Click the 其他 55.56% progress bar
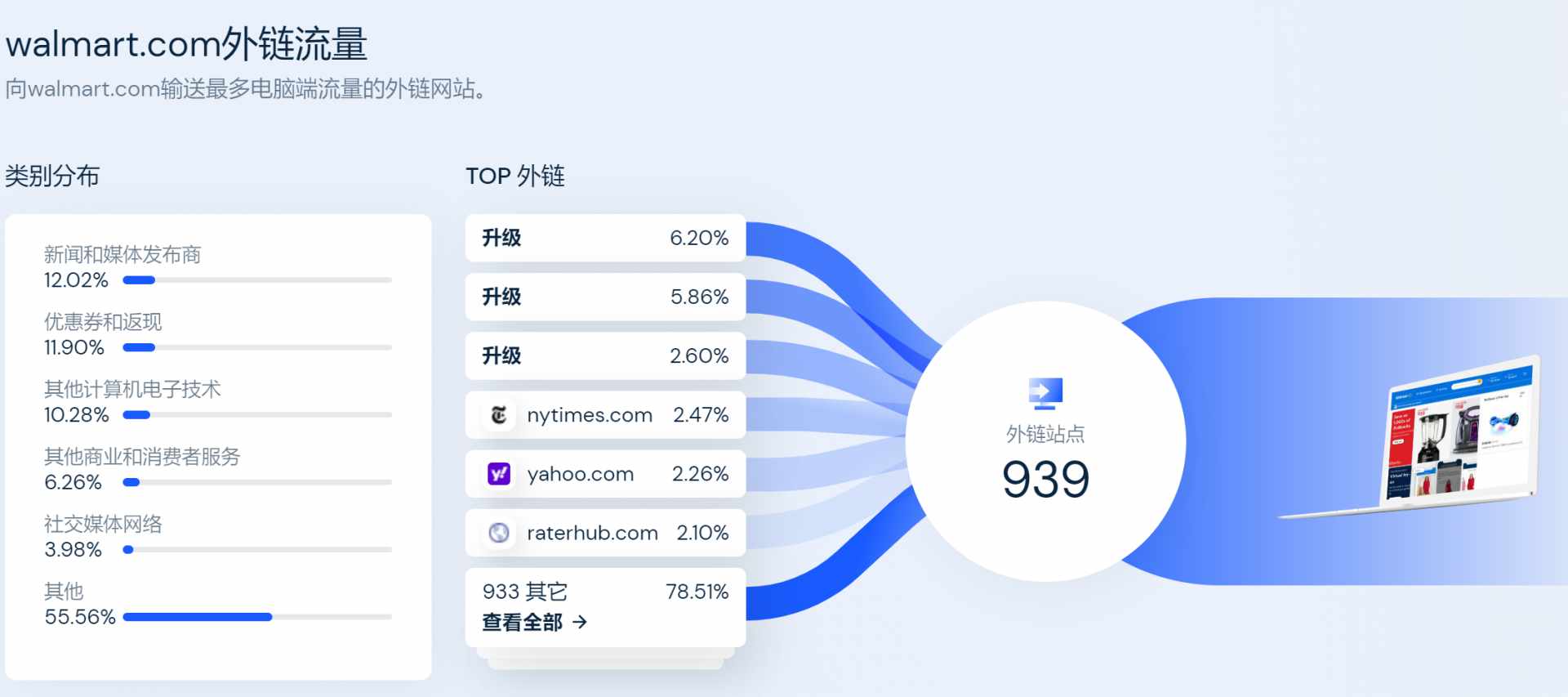Screen dimensions: 1568x697 click(257, 617)
